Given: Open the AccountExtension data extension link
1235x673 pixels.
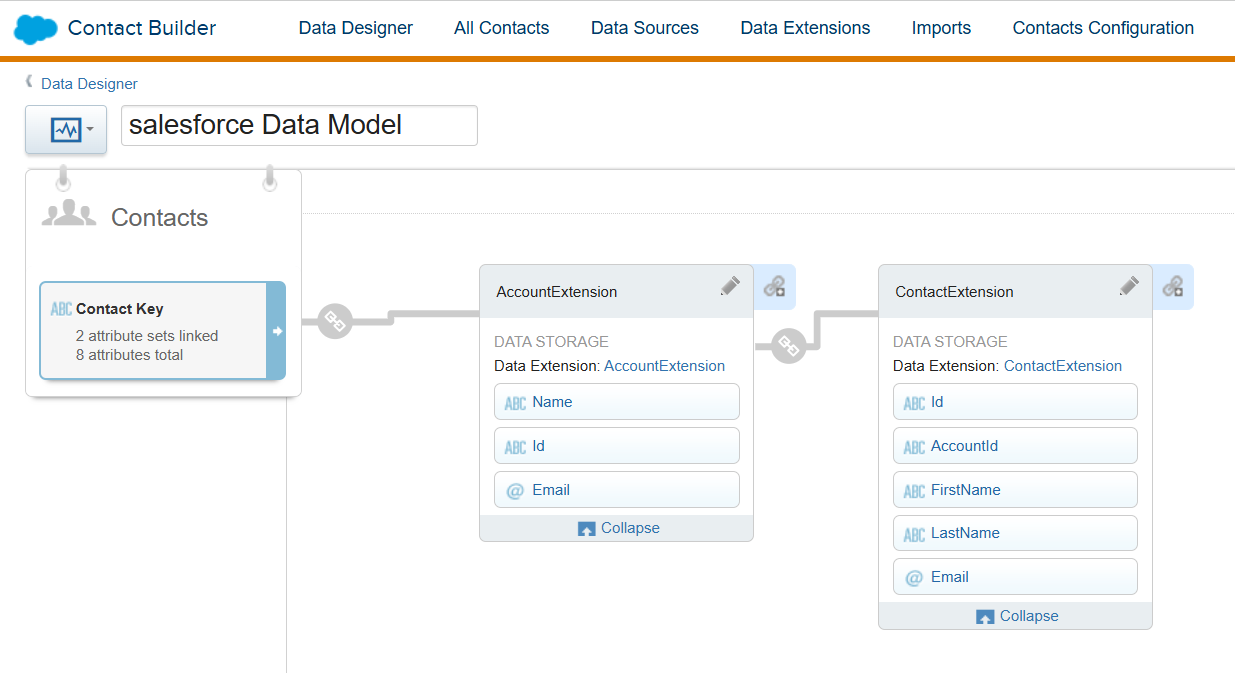Looking at the screenshot, I should coord(664,366).
